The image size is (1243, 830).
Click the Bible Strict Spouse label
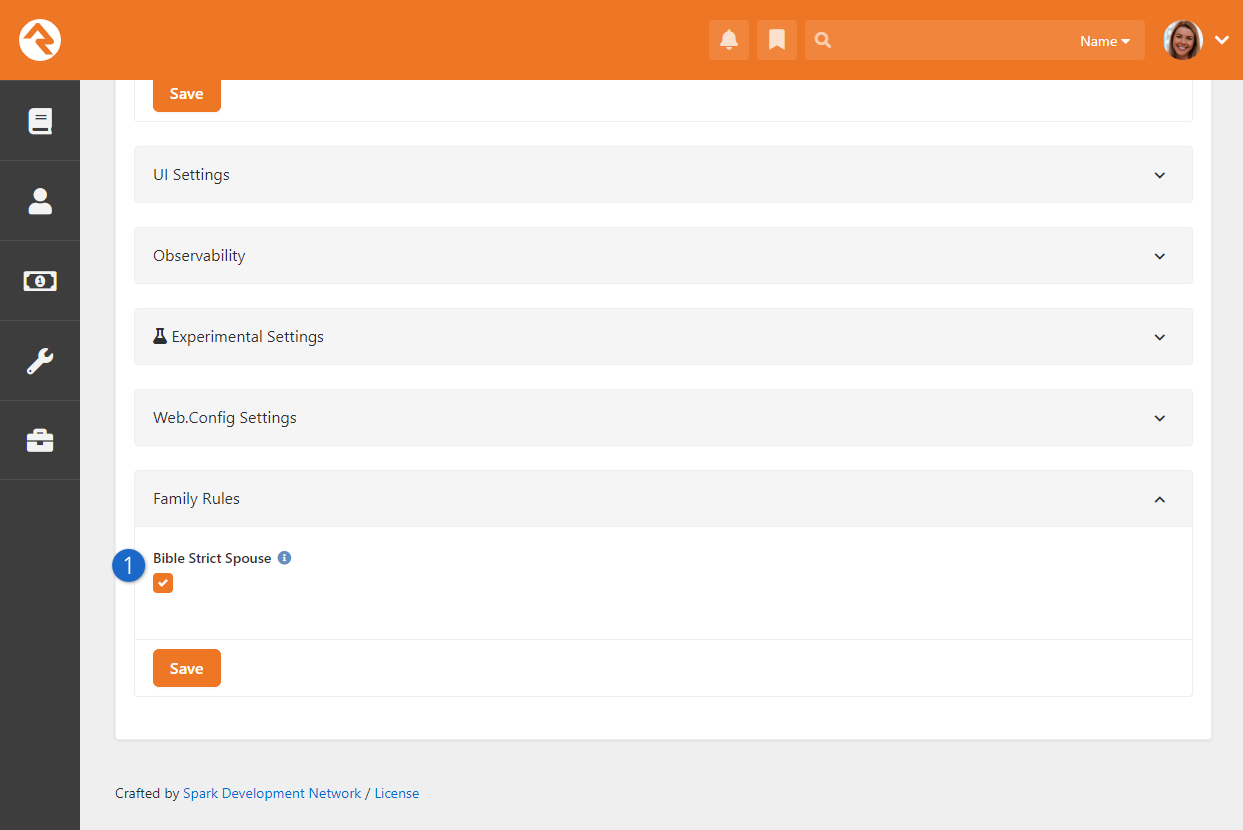(x=212, y=558)
